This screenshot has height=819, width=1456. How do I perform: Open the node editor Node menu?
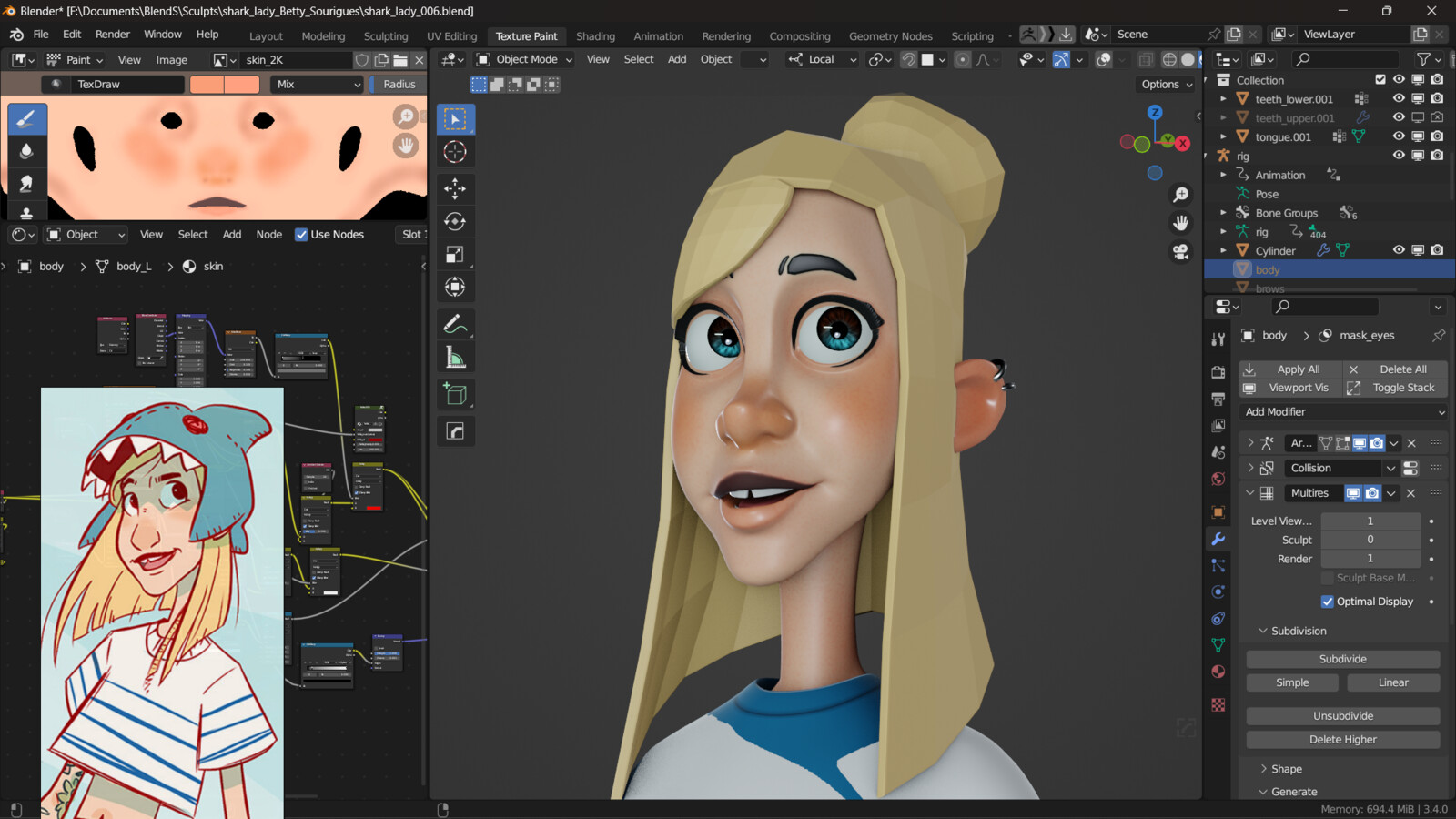coord(269,235)
